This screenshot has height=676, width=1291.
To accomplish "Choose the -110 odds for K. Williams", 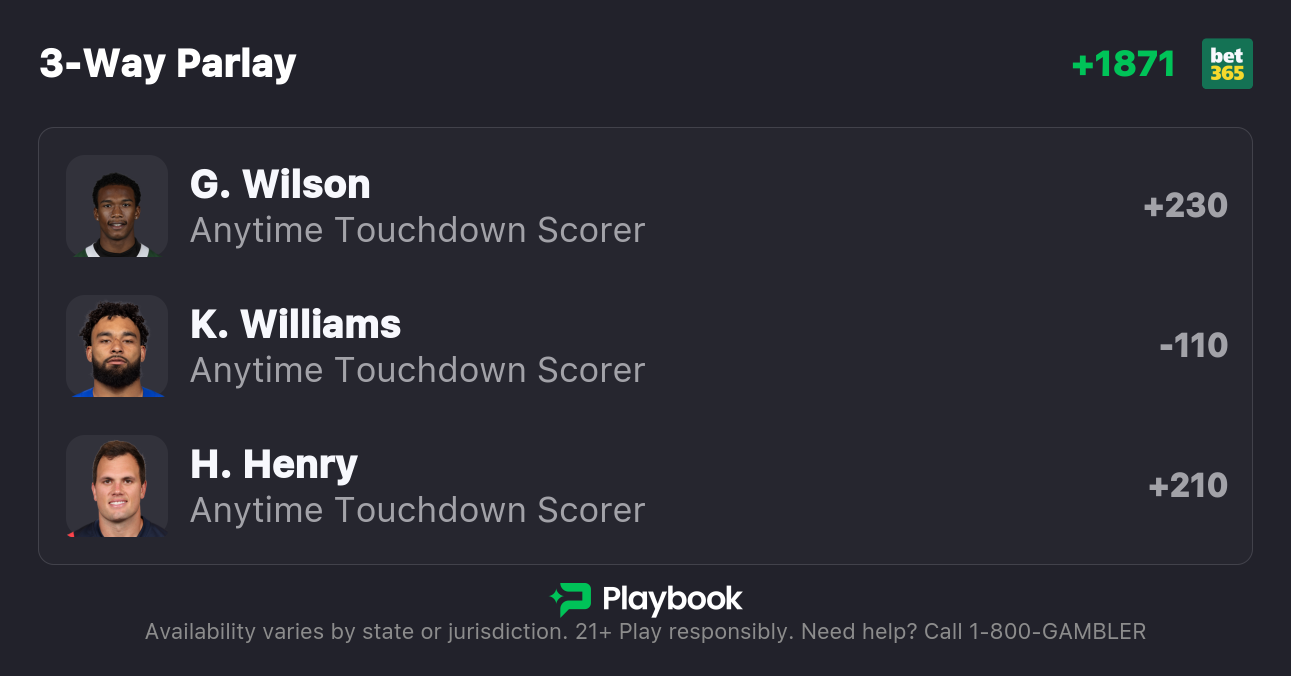I will pyautogui.click(x=1193, y=346).
